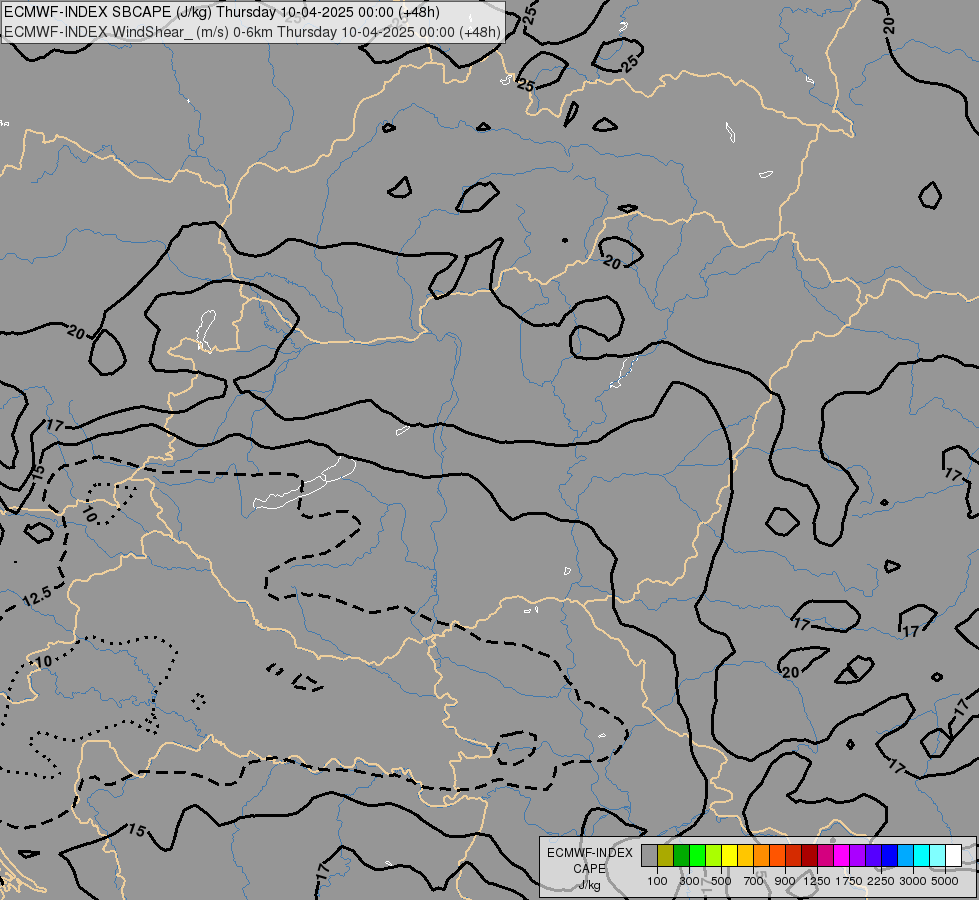Click the 12.5 dashed contour label
This screenshot has width=979, height=900.
[x=37, y=597]
